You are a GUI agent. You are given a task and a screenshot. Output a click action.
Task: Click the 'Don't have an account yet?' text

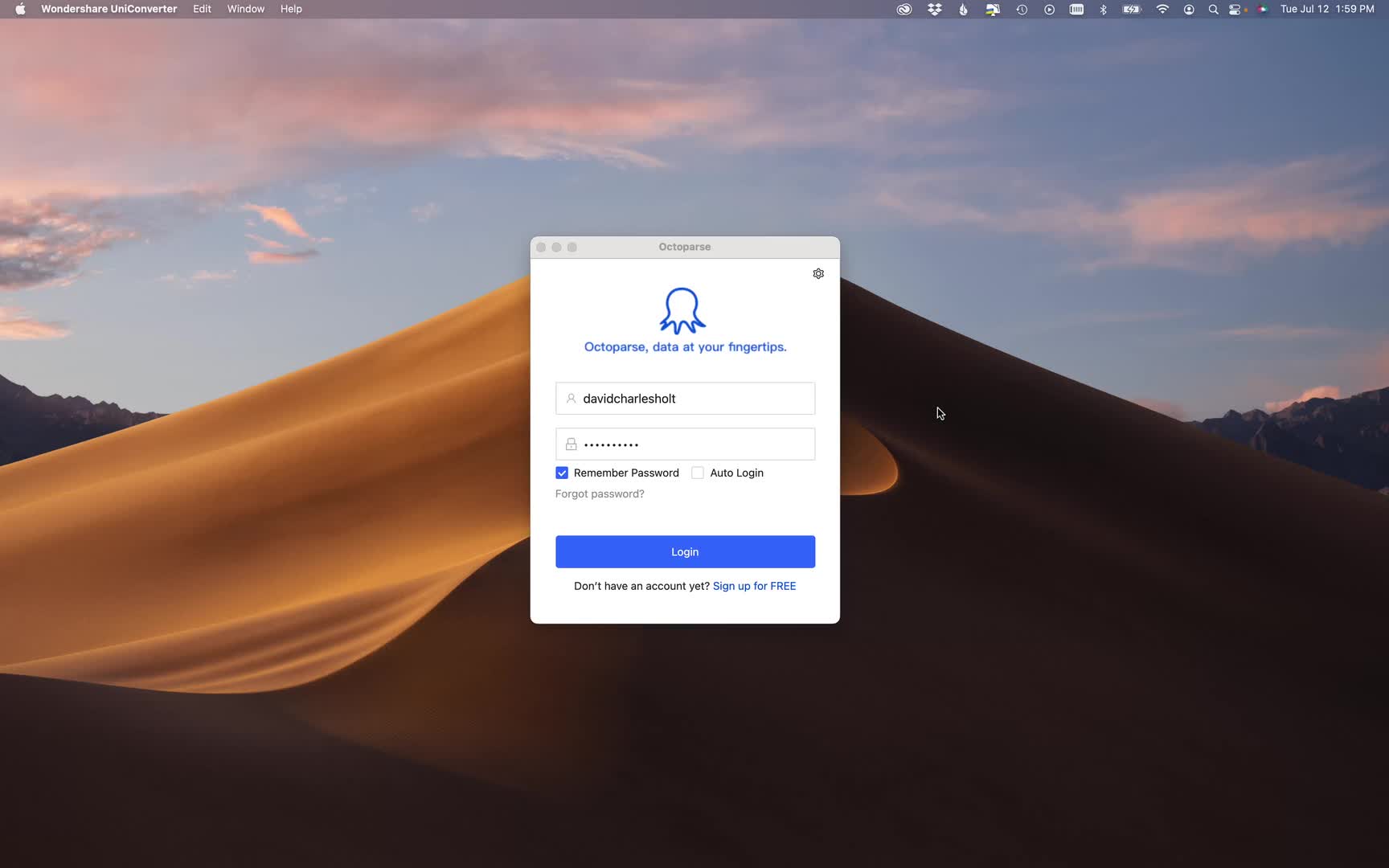[641, 586]
